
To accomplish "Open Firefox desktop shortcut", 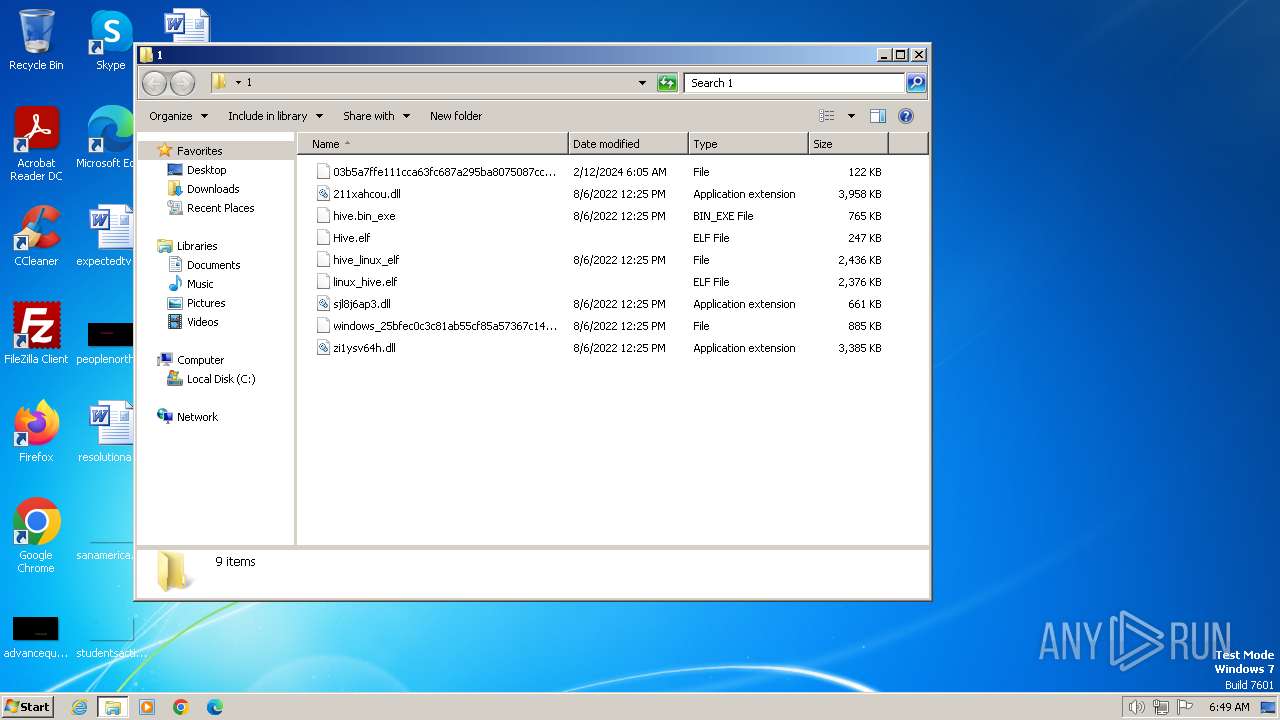I will tap(36, 432).
